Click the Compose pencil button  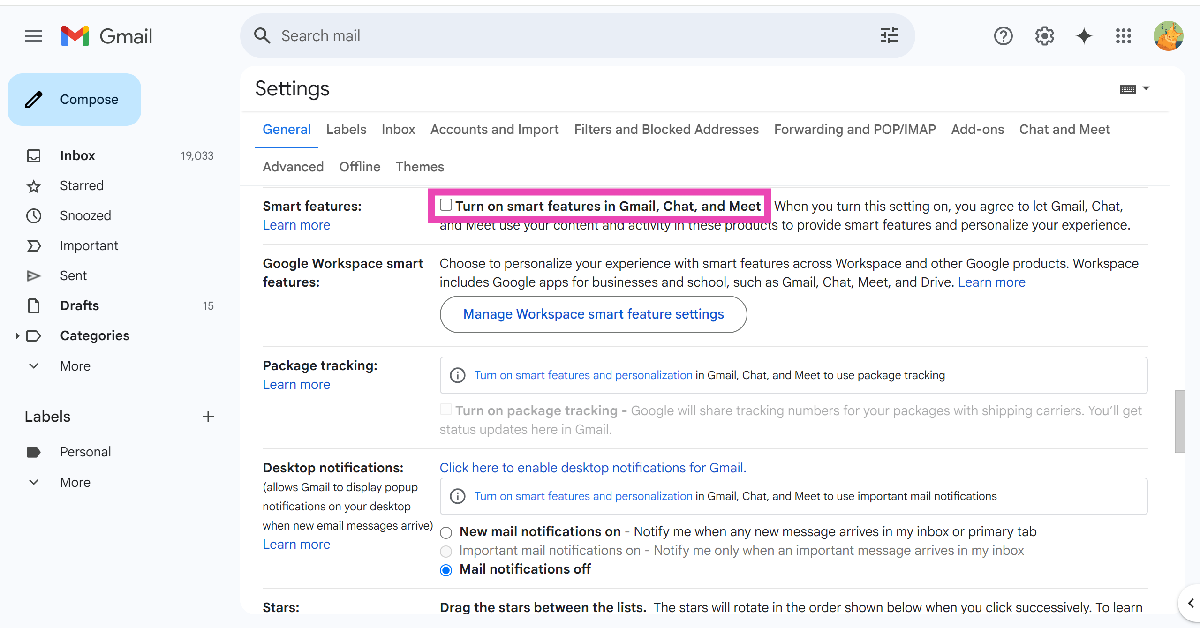[x=74, y=99]
